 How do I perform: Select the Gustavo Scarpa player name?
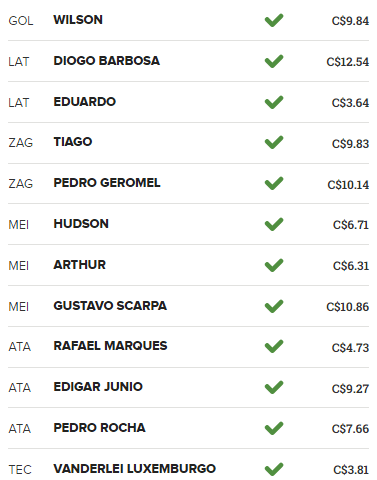110,306
